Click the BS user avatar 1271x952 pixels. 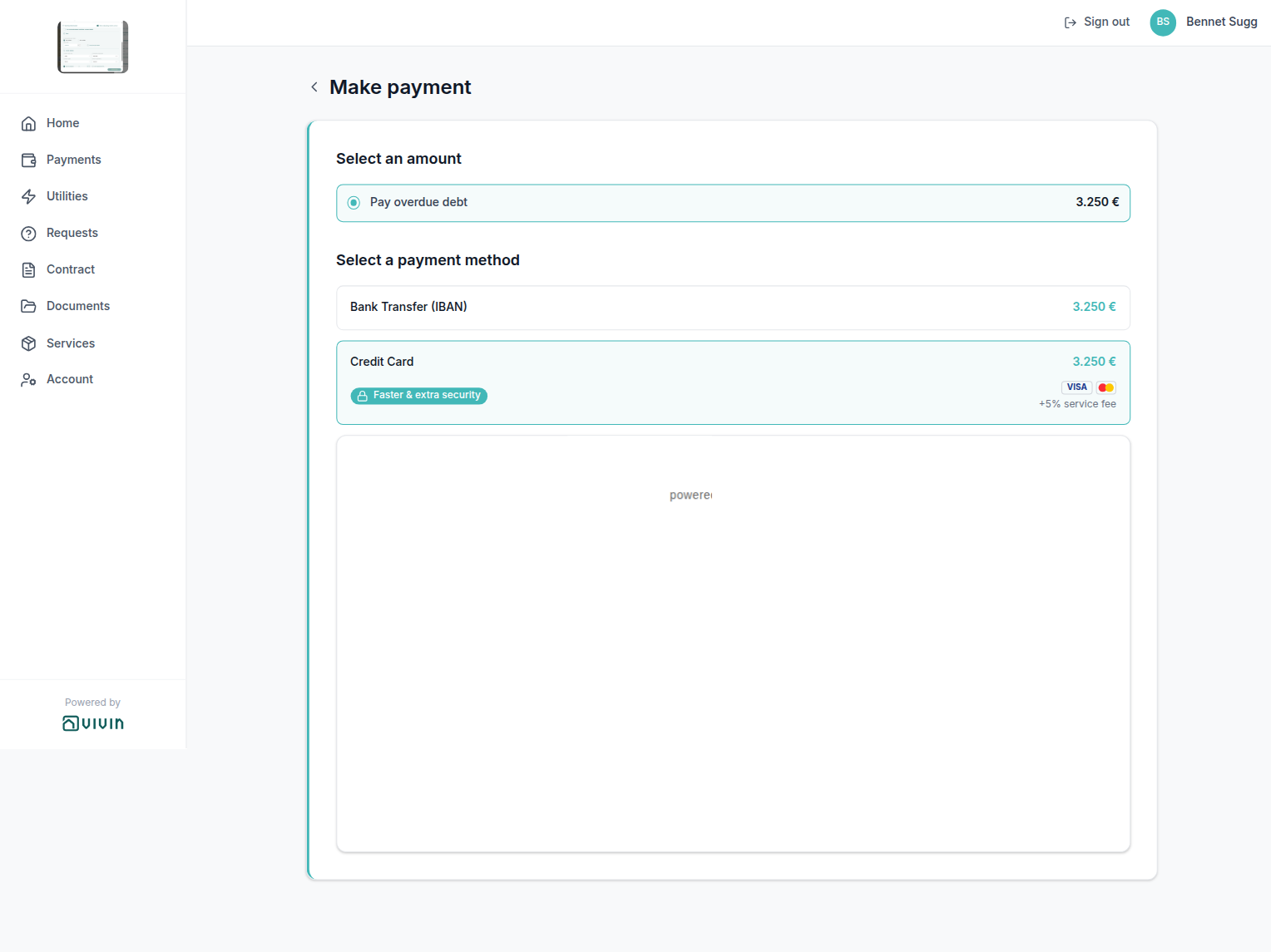(1163, 22)
